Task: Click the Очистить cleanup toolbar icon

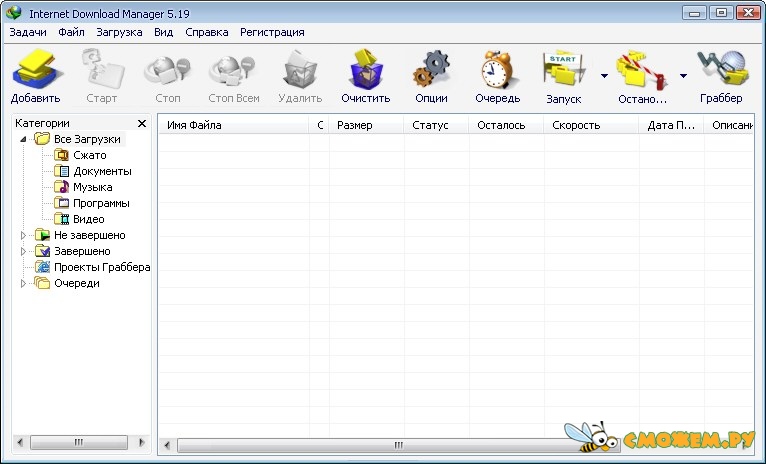Action: (x=366, y=69)
